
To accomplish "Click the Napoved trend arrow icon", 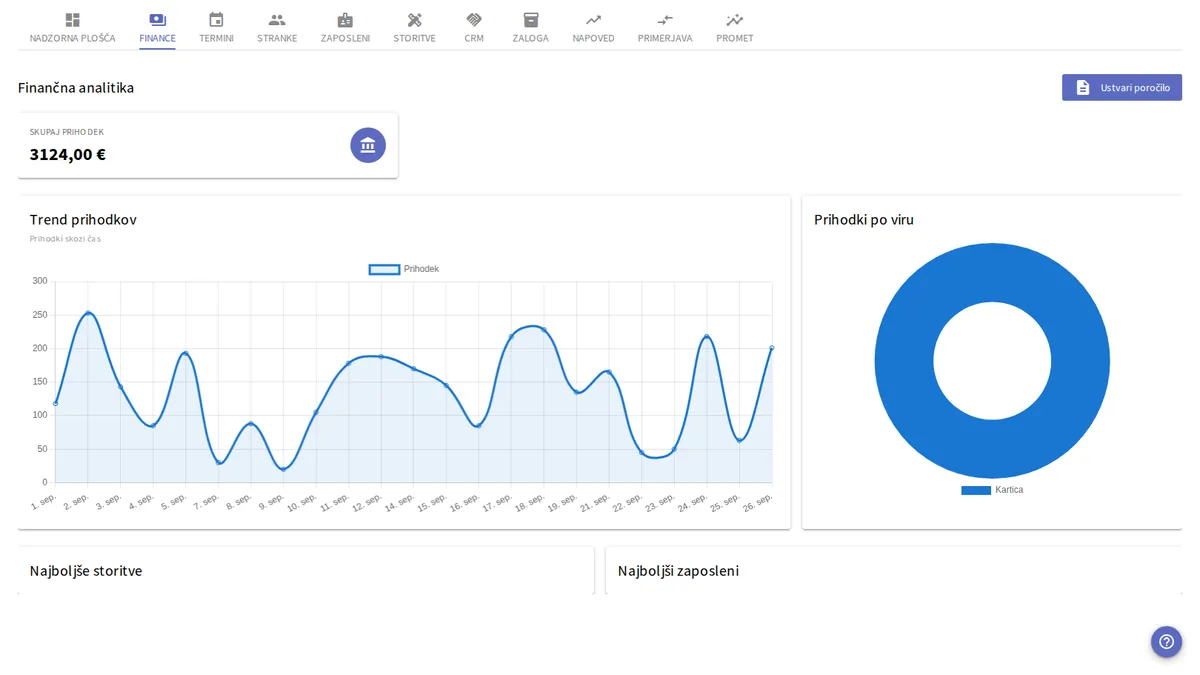I will (593, 20).
